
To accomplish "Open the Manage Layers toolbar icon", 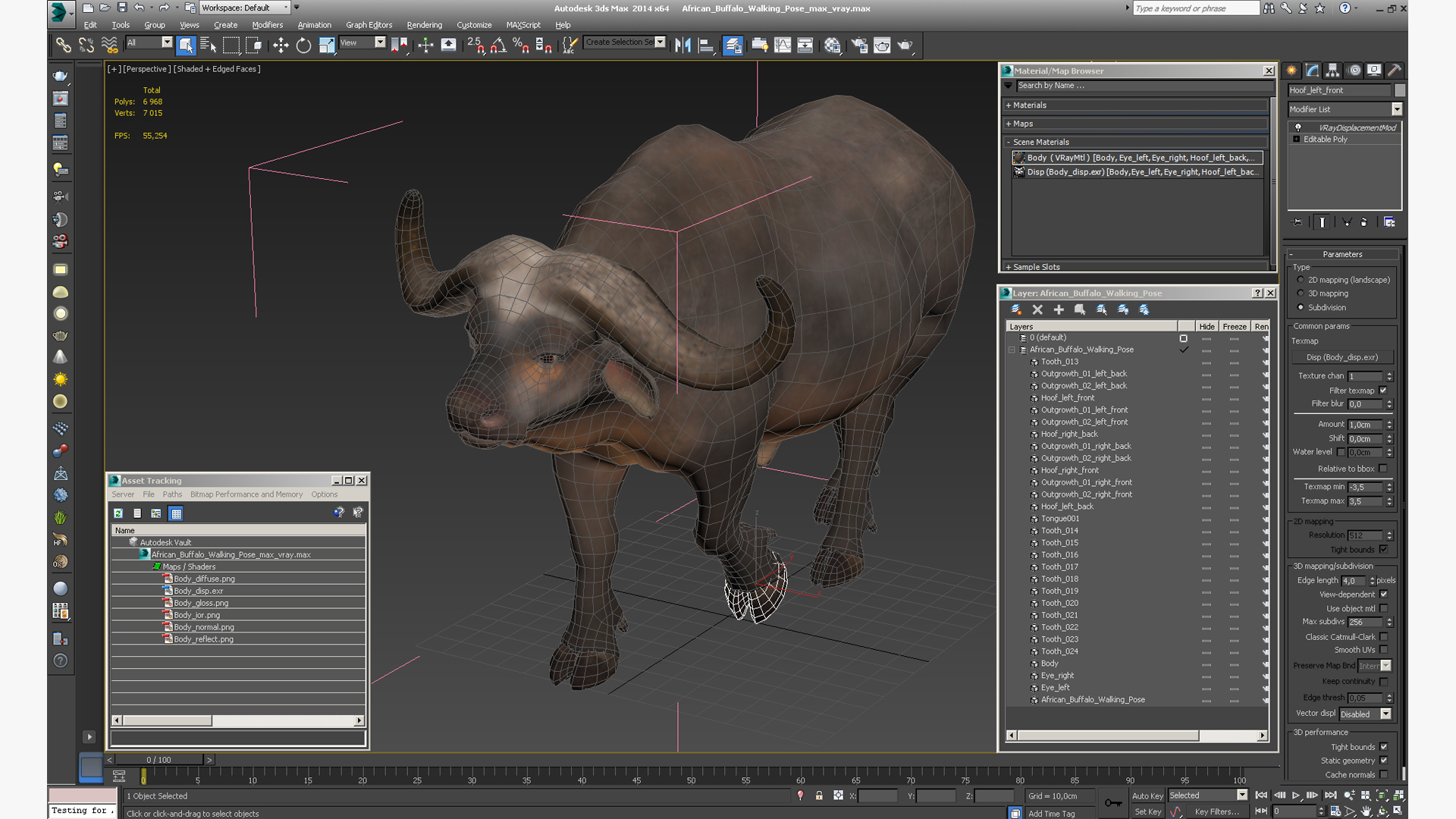I will point(733,45).
